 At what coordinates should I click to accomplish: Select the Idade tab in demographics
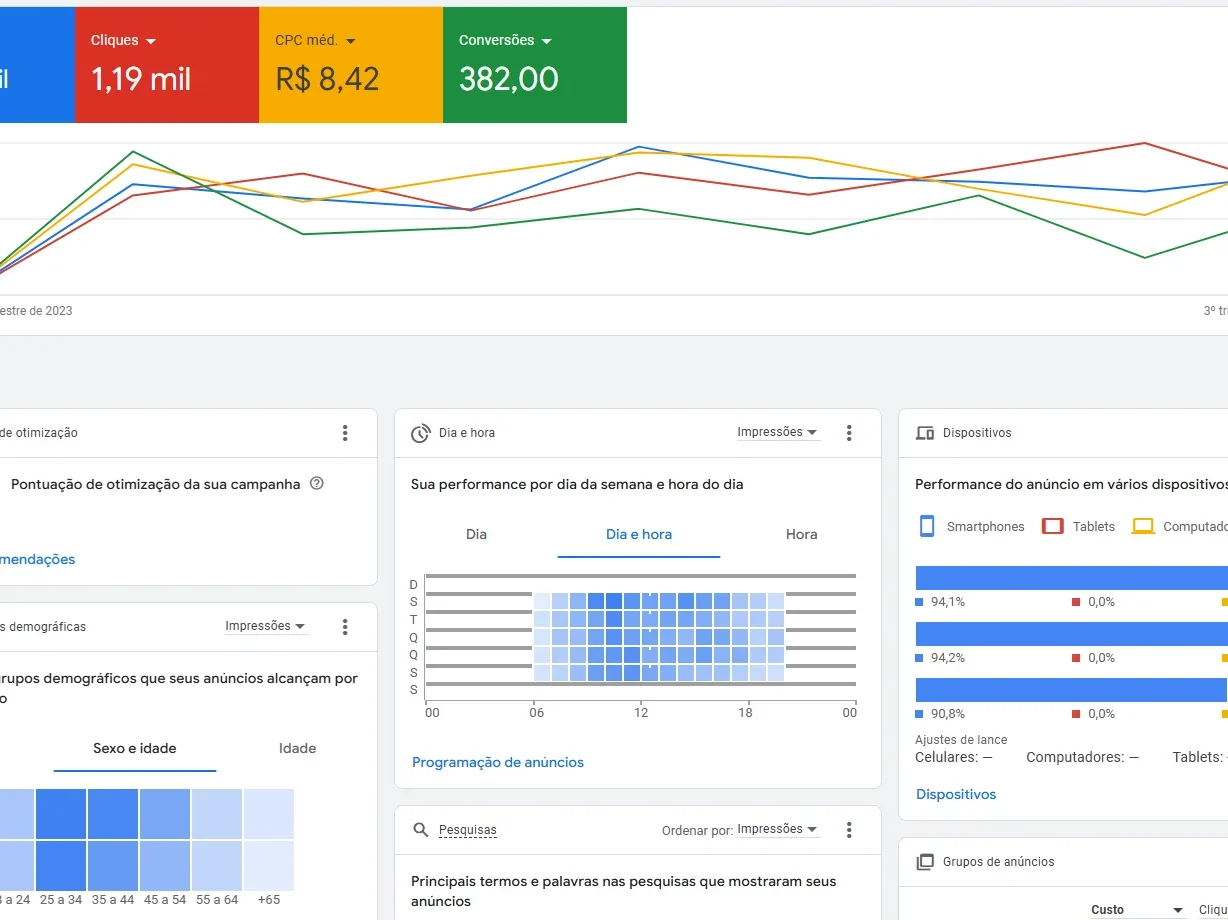(x=297, y=748)
